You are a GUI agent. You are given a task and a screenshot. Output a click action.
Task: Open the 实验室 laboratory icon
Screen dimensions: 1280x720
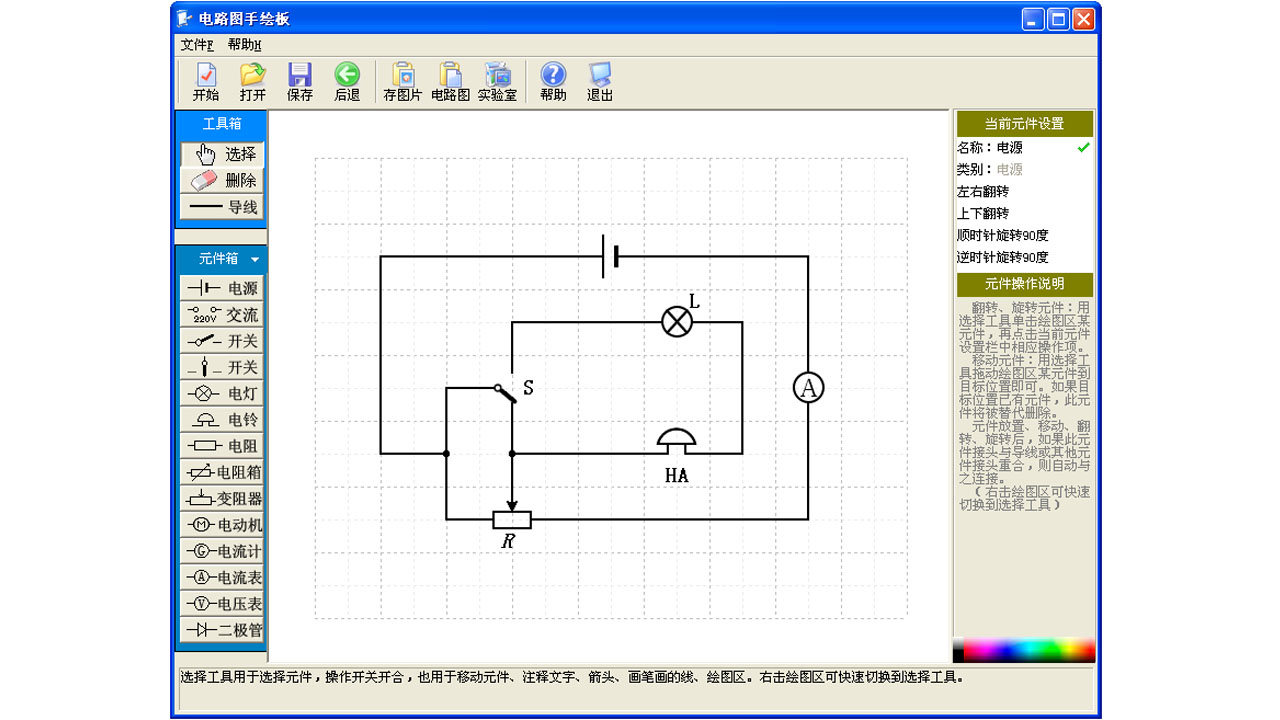click(x=497, y=82)
